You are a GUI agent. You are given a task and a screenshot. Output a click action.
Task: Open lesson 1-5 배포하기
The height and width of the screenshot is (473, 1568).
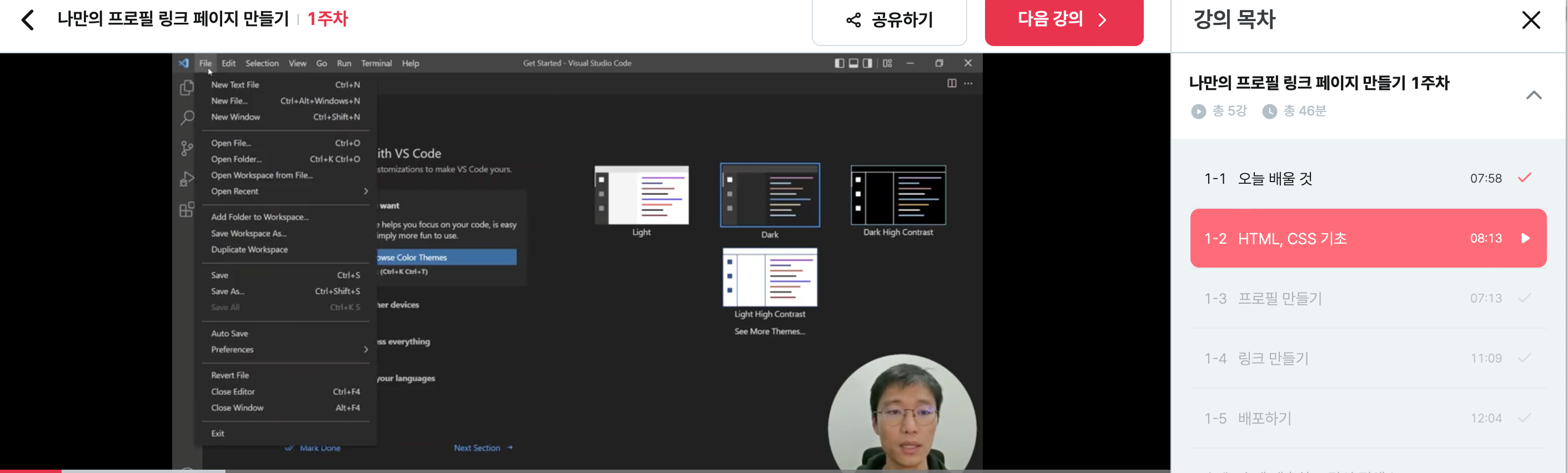click(x=1368, y=418)
